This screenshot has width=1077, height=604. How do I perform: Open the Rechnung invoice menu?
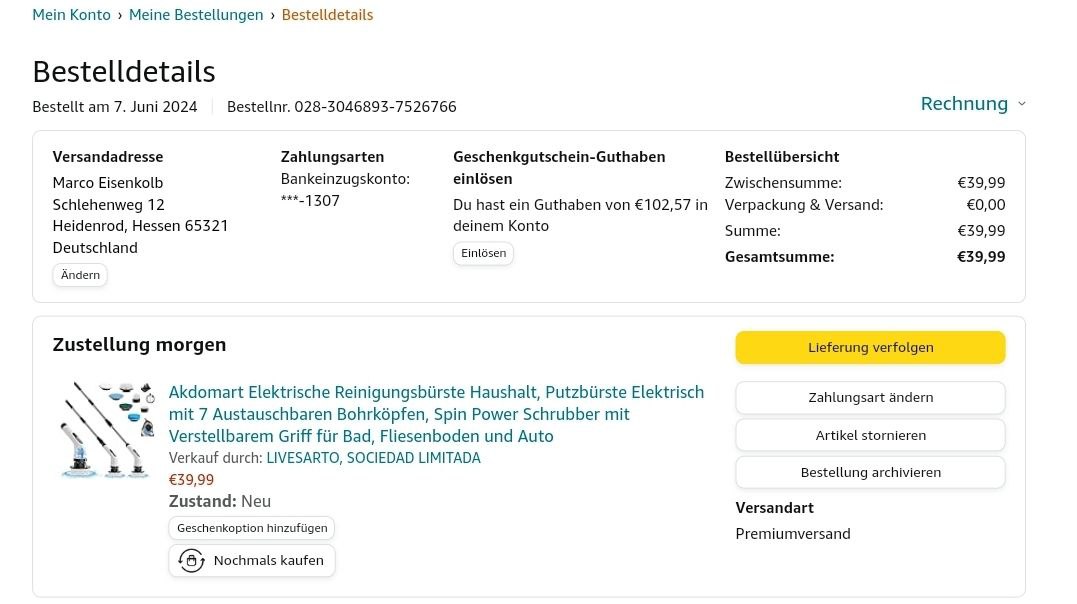(x=964, y=104)
